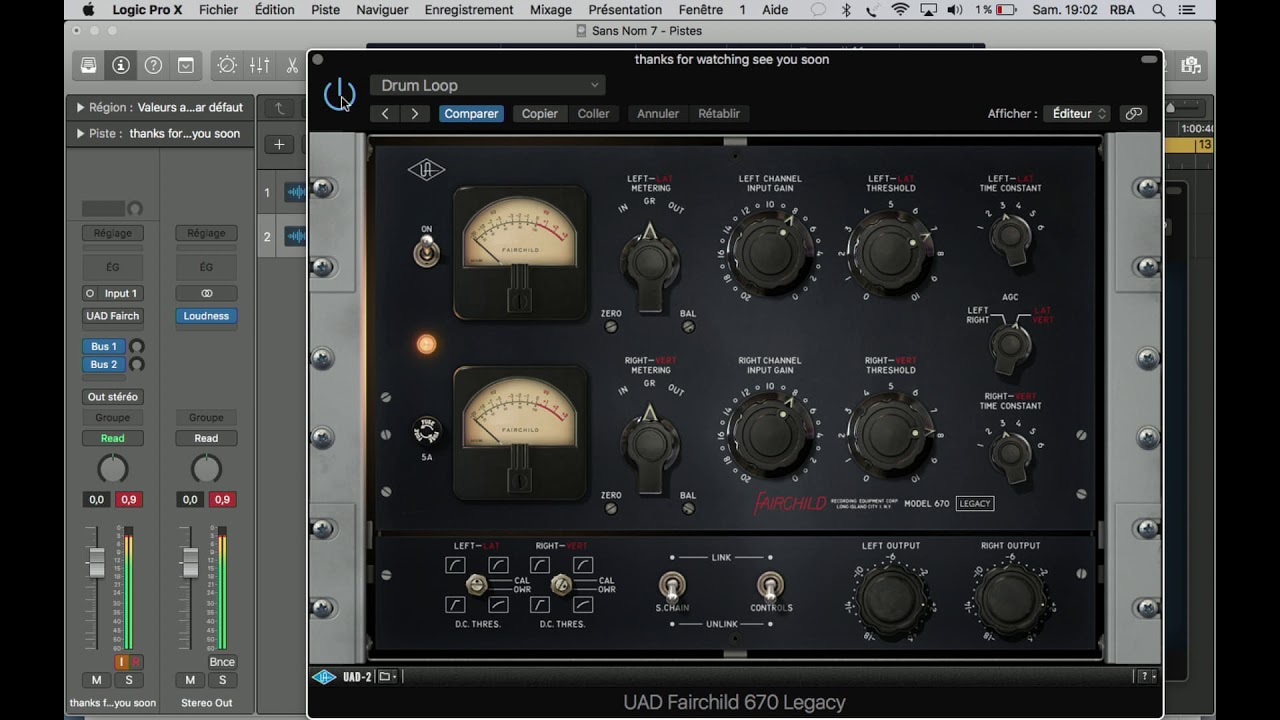Mute the Stereo Out channel
This screenshot has height=720, width=1280.
click(x=190, y=680)
